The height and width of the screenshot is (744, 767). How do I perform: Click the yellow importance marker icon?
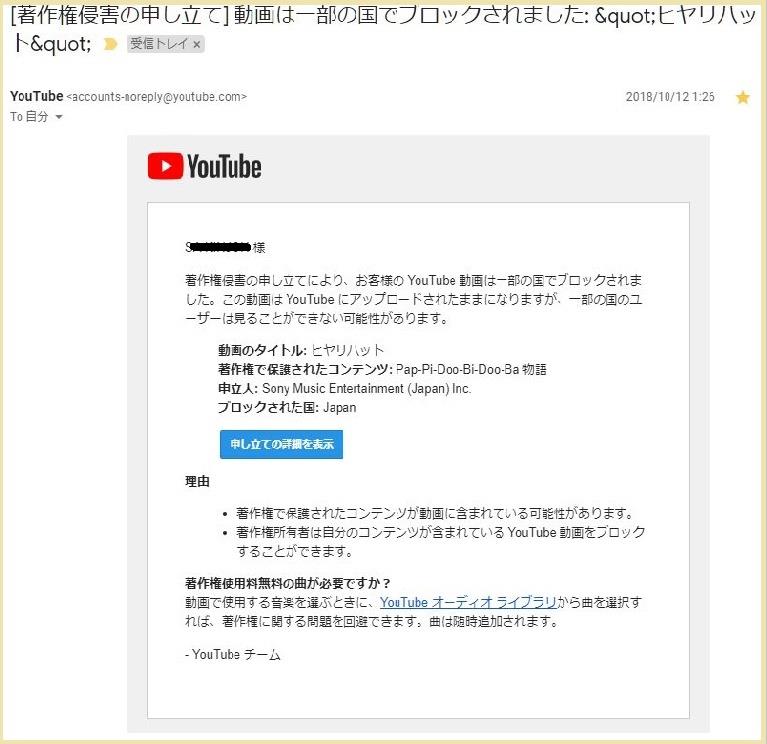click(x=111, y=45)
